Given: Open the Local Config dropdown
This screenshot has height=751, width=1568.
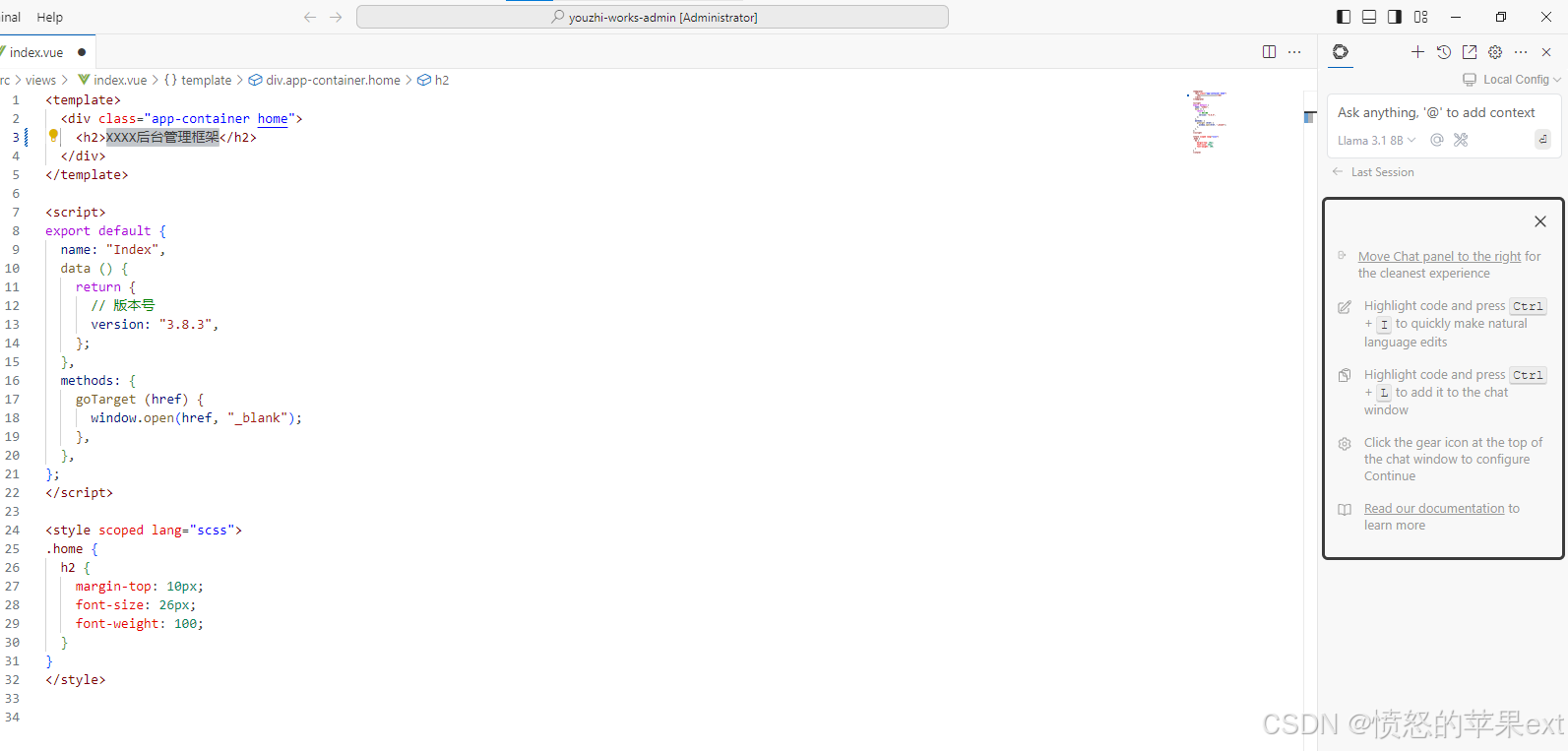Looking at the screenshot, I should (1512, 80).
